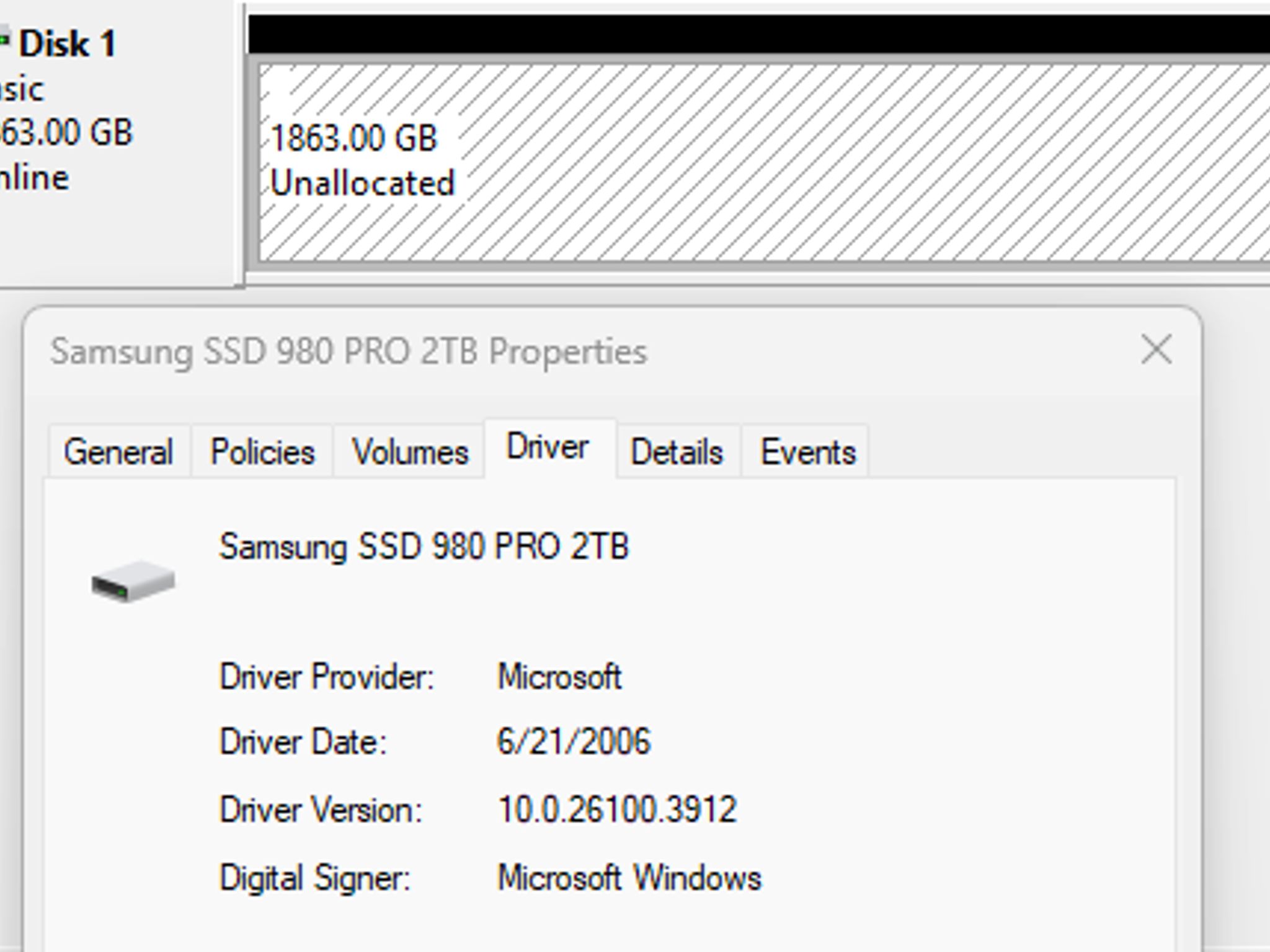Select the 1863.00 GB Unallocated partition
Screen dimensions: 1270x952
point(764,162)
